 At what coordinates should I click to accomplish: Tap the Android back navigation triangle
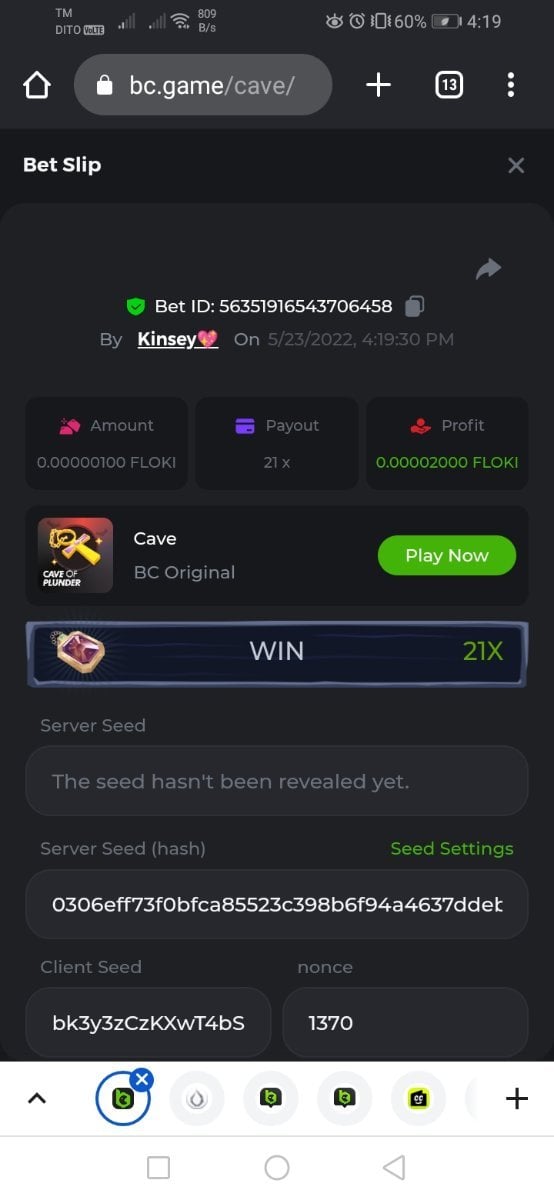[x=394, y=1167]
